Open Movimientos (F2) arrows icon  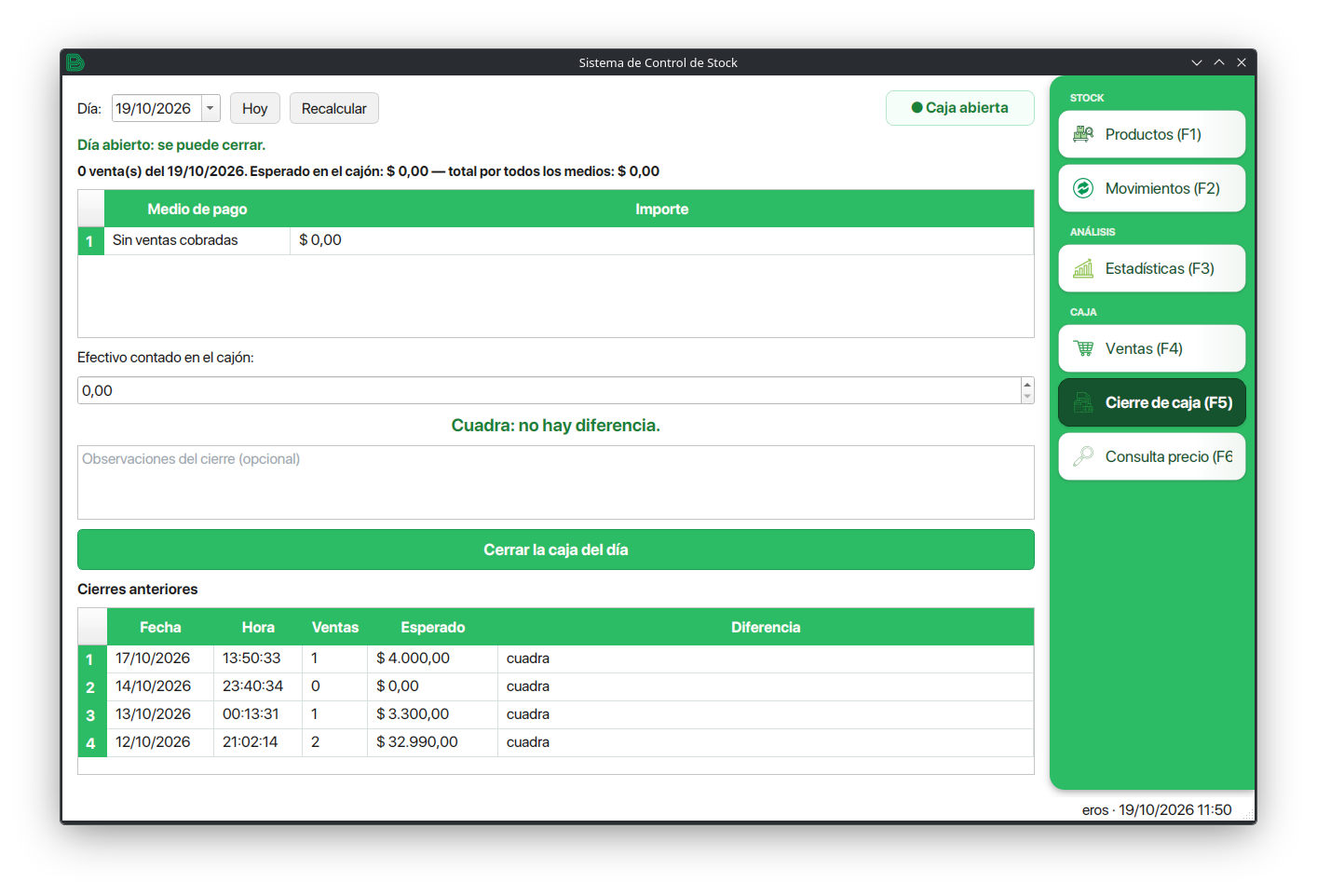pyautogui.click(x=1083, y=188)
